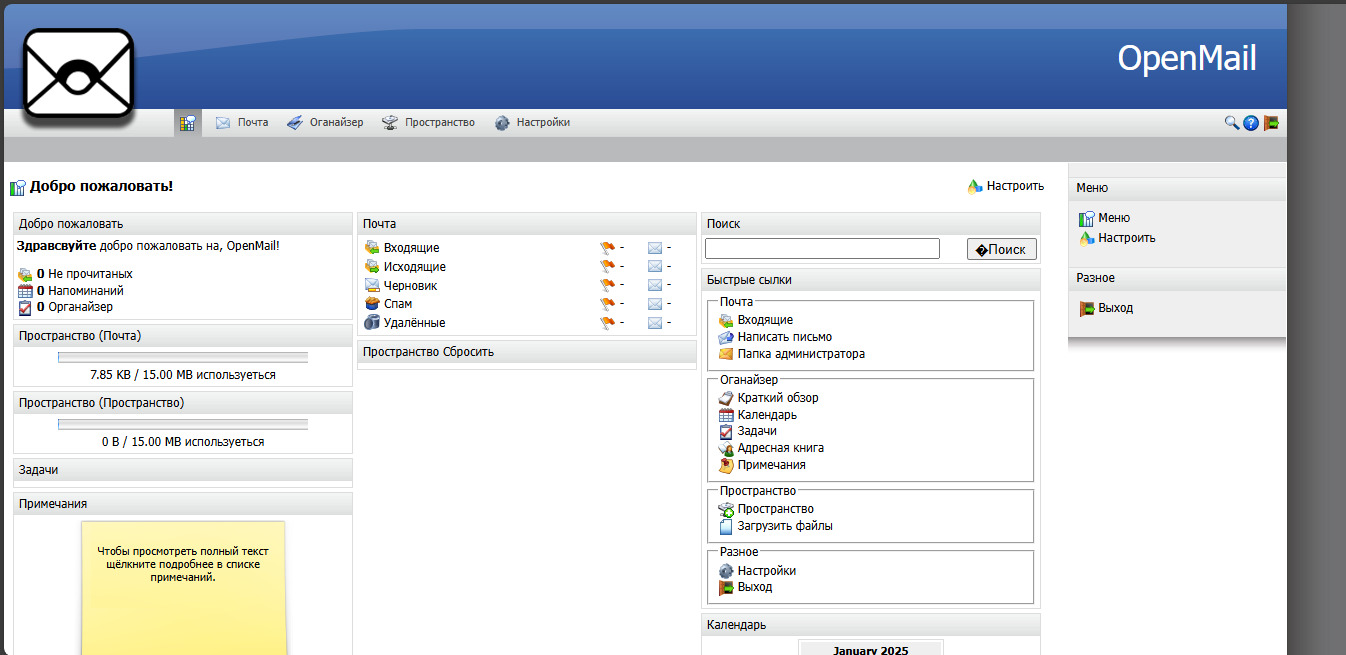Click the Краткий обзор icon in quick links
This screenshot has width=1346, height=655.
click(x=726, y=398)
